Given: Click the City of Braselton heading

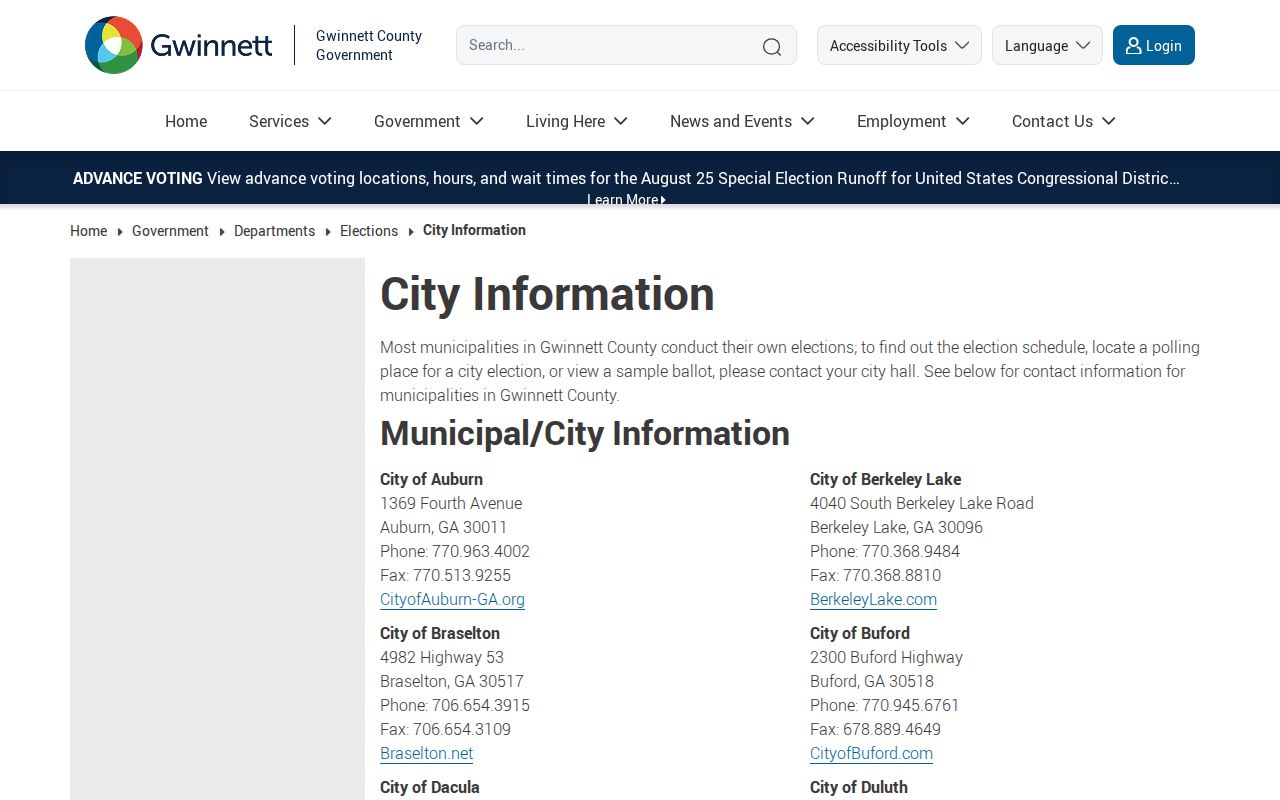Looking at the screenshot, I should [440, 633].
